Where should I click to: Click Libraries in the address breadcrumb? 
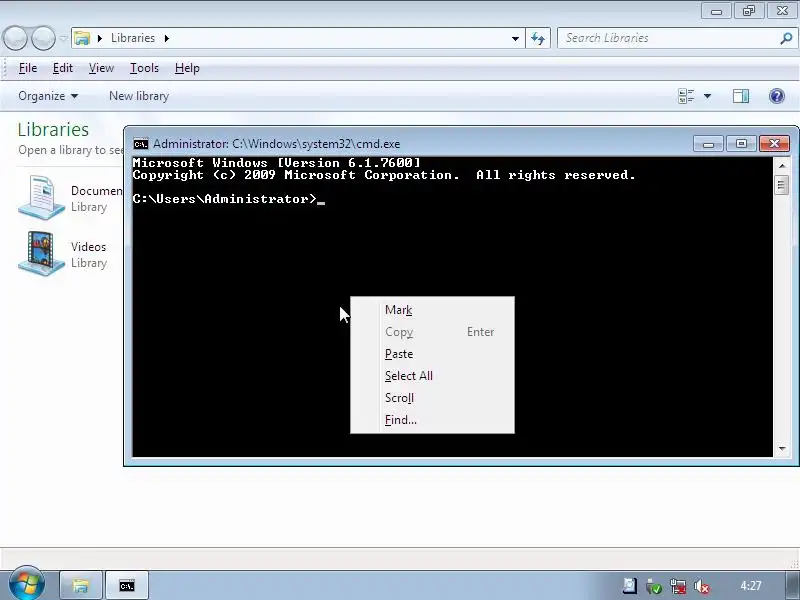(133, 38)
